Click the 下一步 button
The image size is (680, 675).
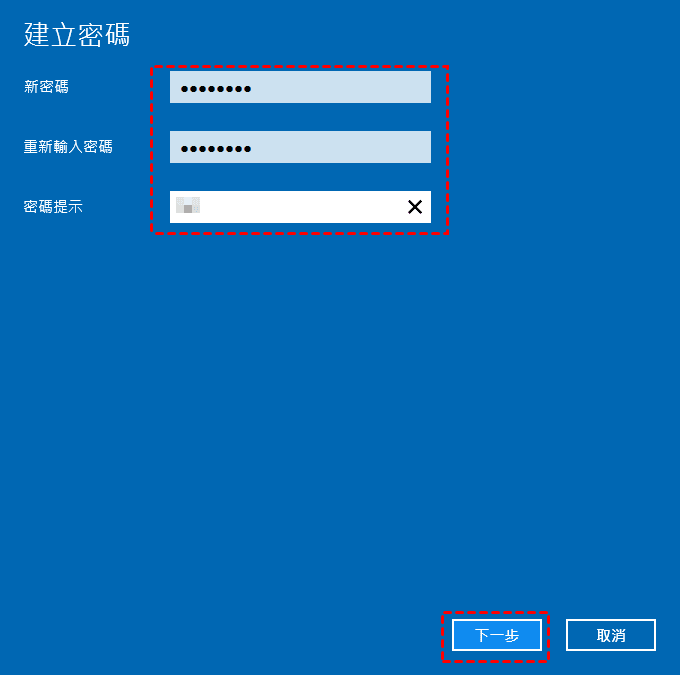pos(497,635)
